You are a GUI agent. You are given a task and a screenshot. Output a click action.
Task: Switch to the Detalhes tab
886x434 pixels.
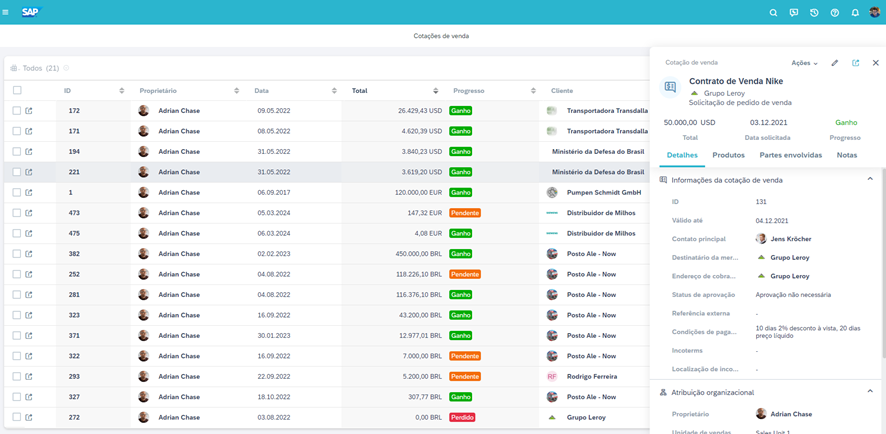(x=682, y=155)
